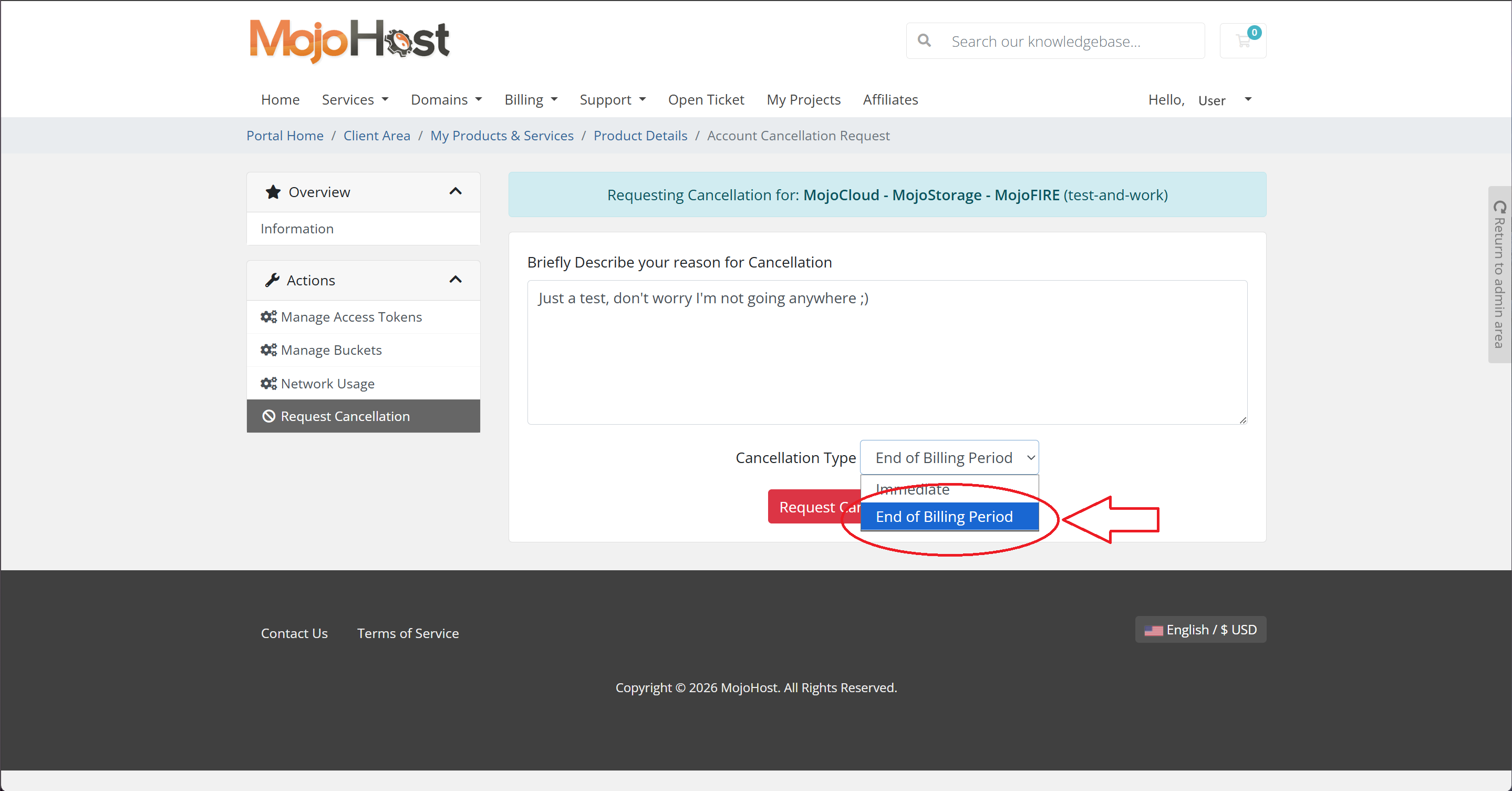This screenshot has width=1512, height=791.
Task: Go to My Products & Services breadcrumb
Action: pos(501,136)
